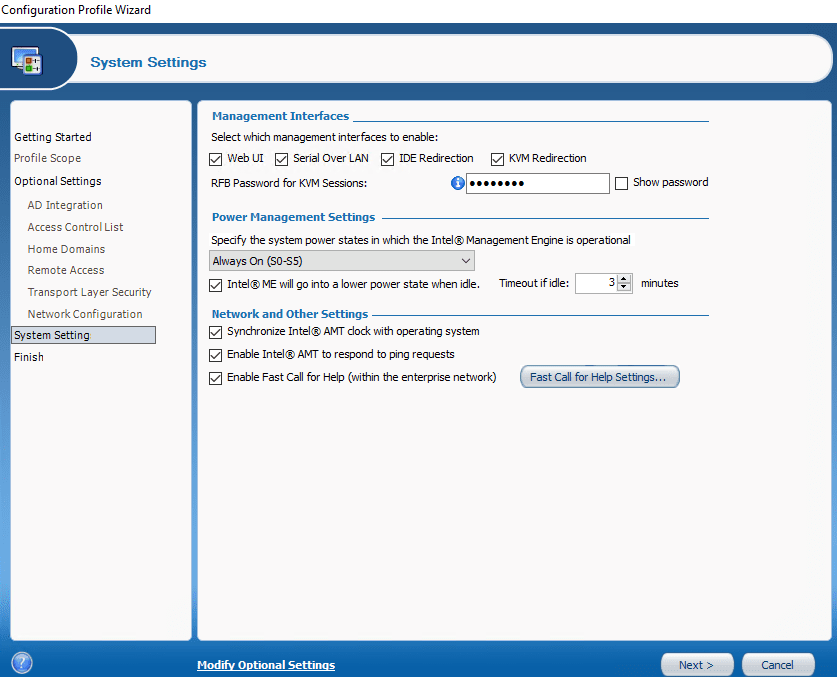
Task: Select the System Setting step
Action: 83,335
